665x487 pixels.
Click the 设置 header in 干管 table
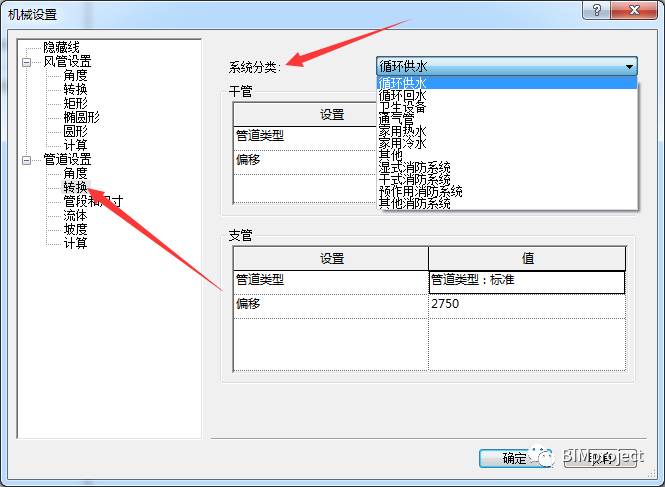point(305,115)
